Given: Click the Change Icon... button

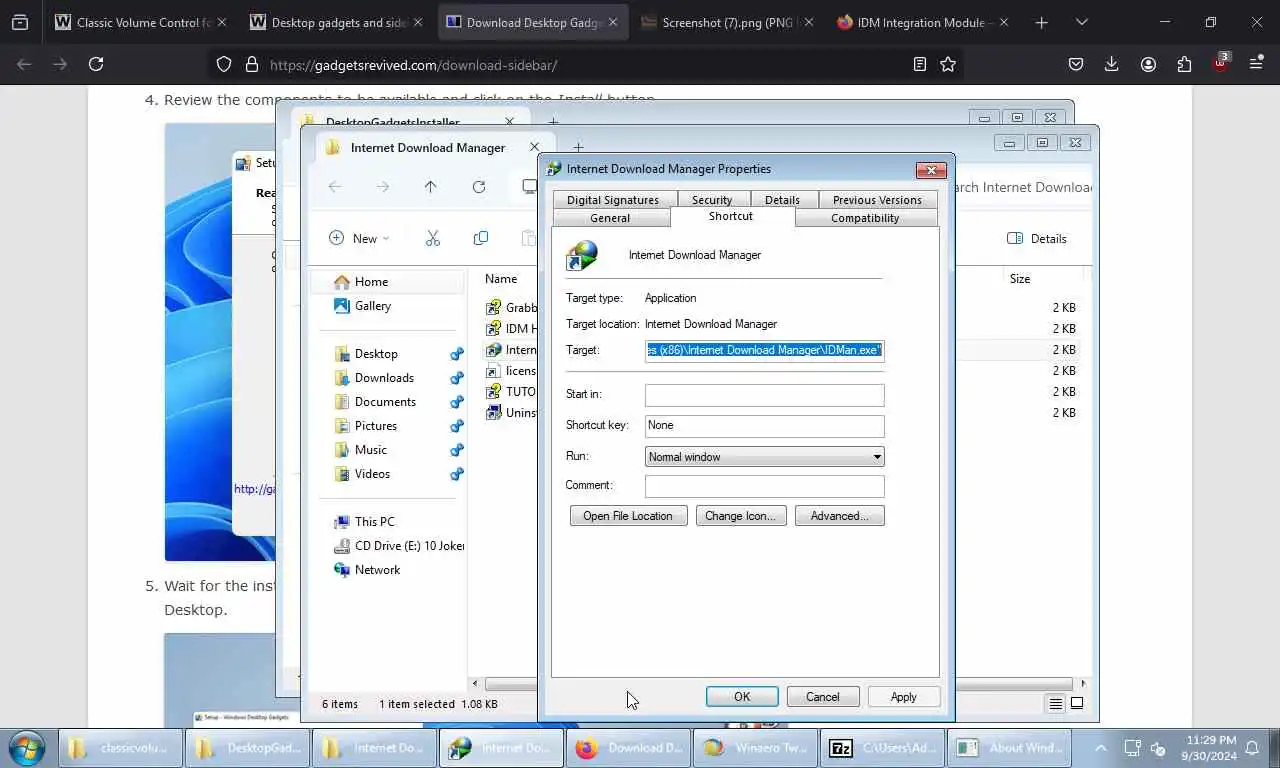Looking at the screenshot, I should 740,516.
